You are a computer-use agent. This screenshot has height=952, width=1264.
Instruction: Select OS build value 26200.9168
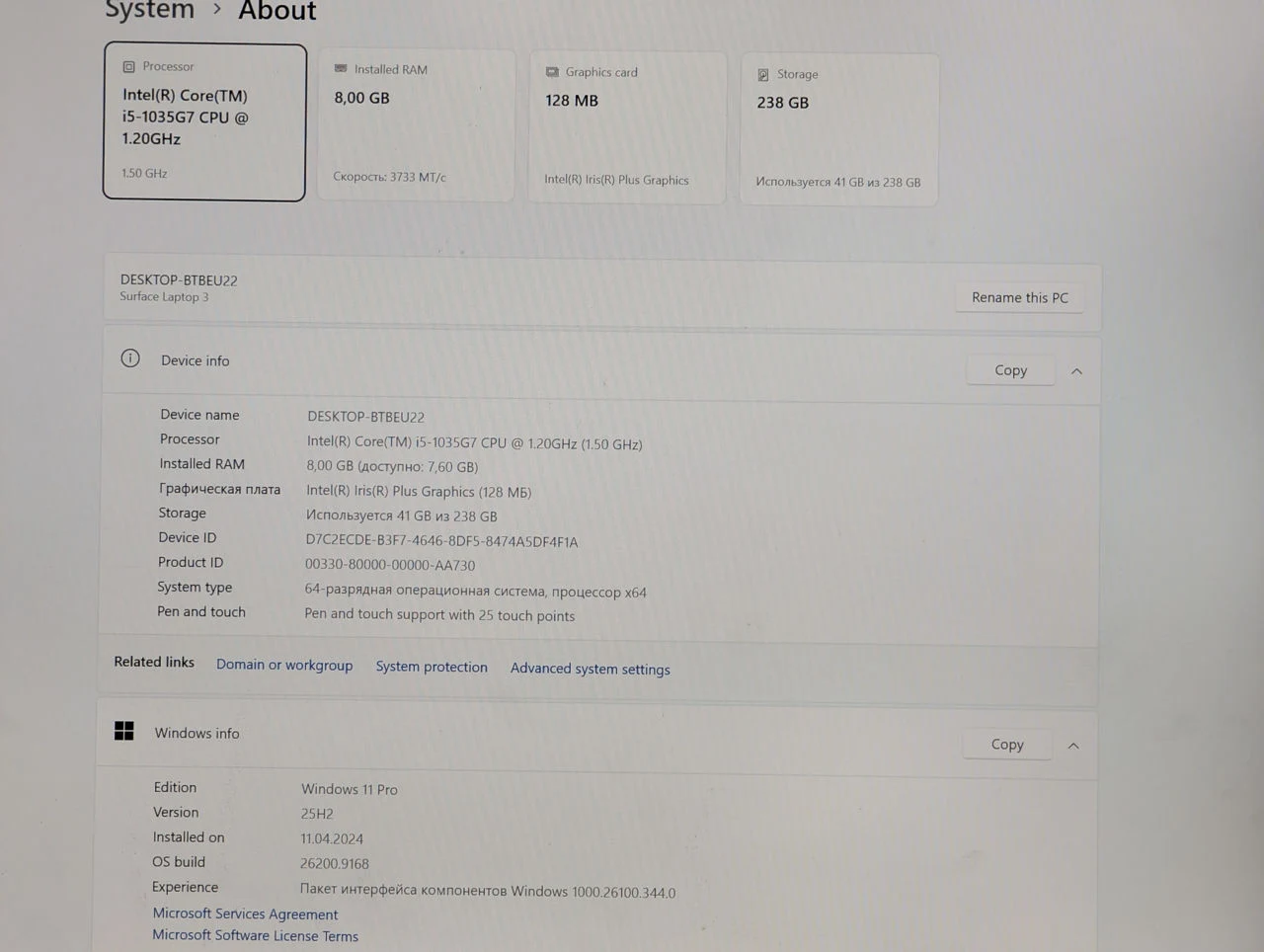click(335, 863)
